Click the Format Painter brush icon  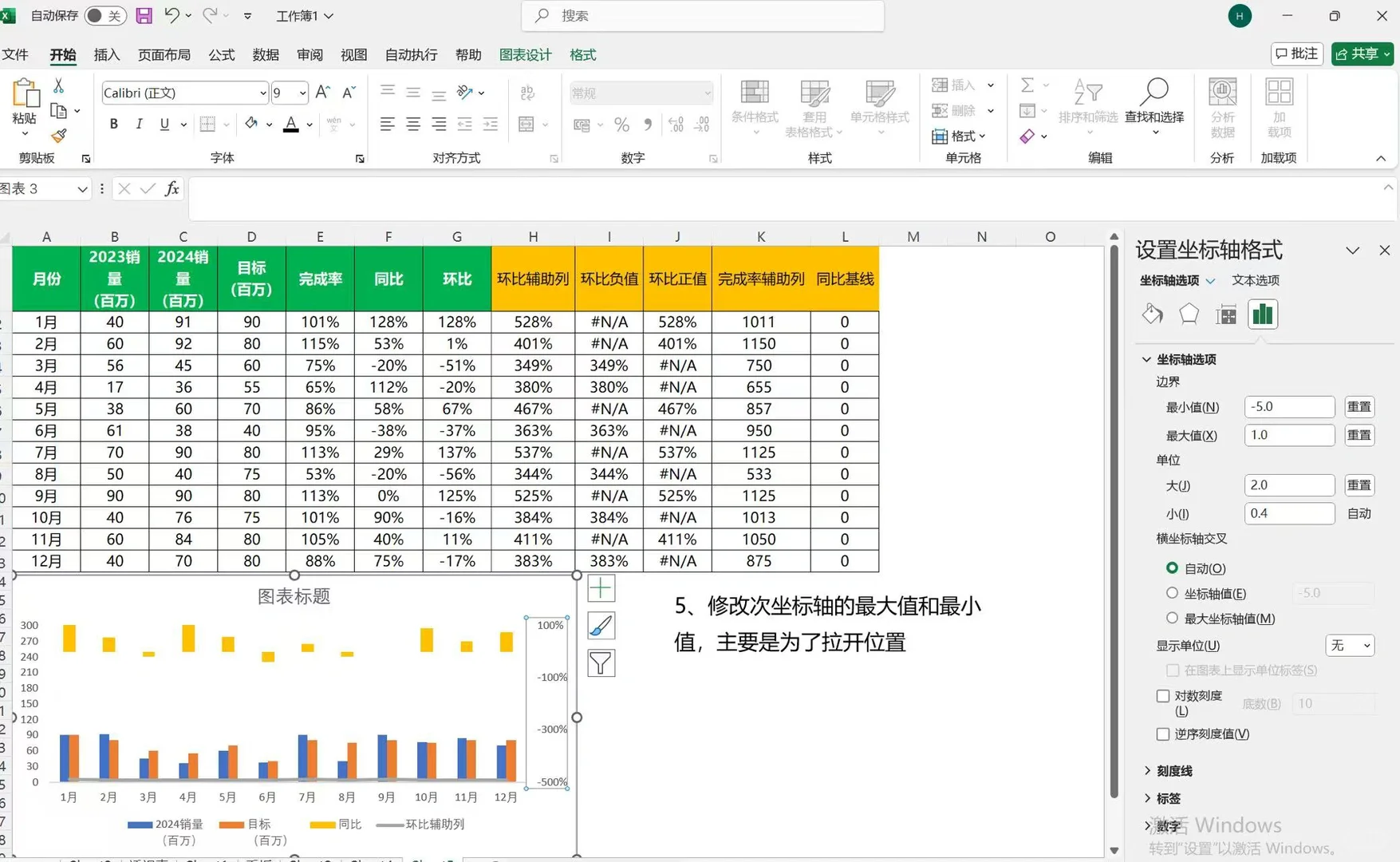point(58,136)
